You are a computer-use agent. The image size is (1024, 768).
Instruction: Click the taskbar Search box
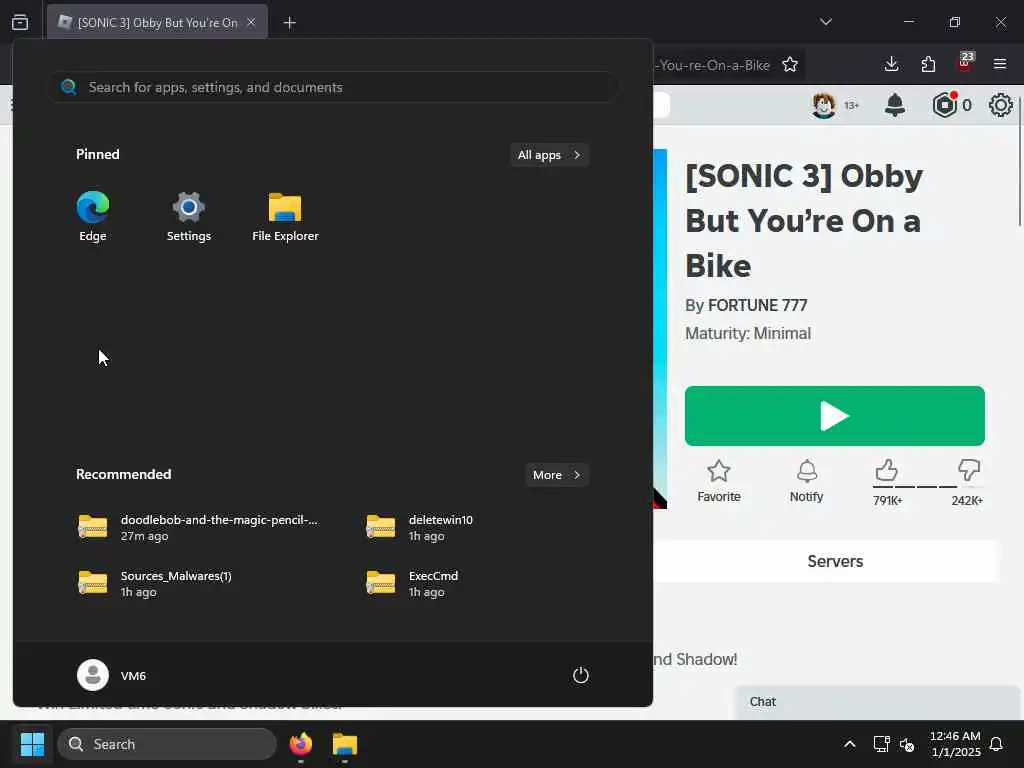(167, 744)
